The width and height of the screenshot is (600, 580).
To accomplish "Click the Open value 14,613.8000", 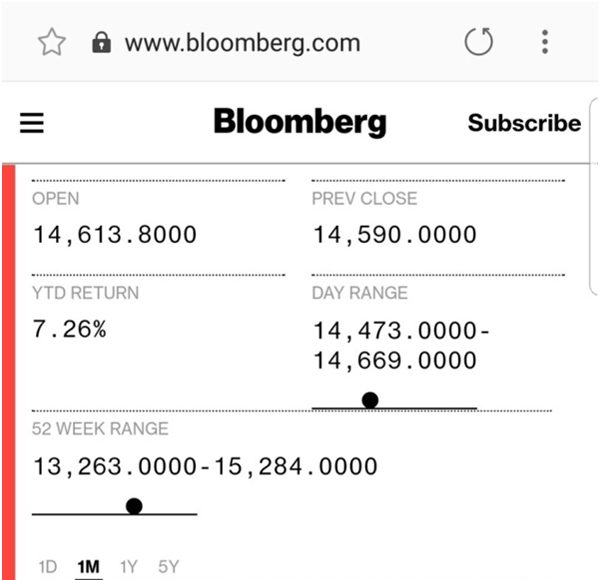I will pyautogui.click(x=115, y=235).
